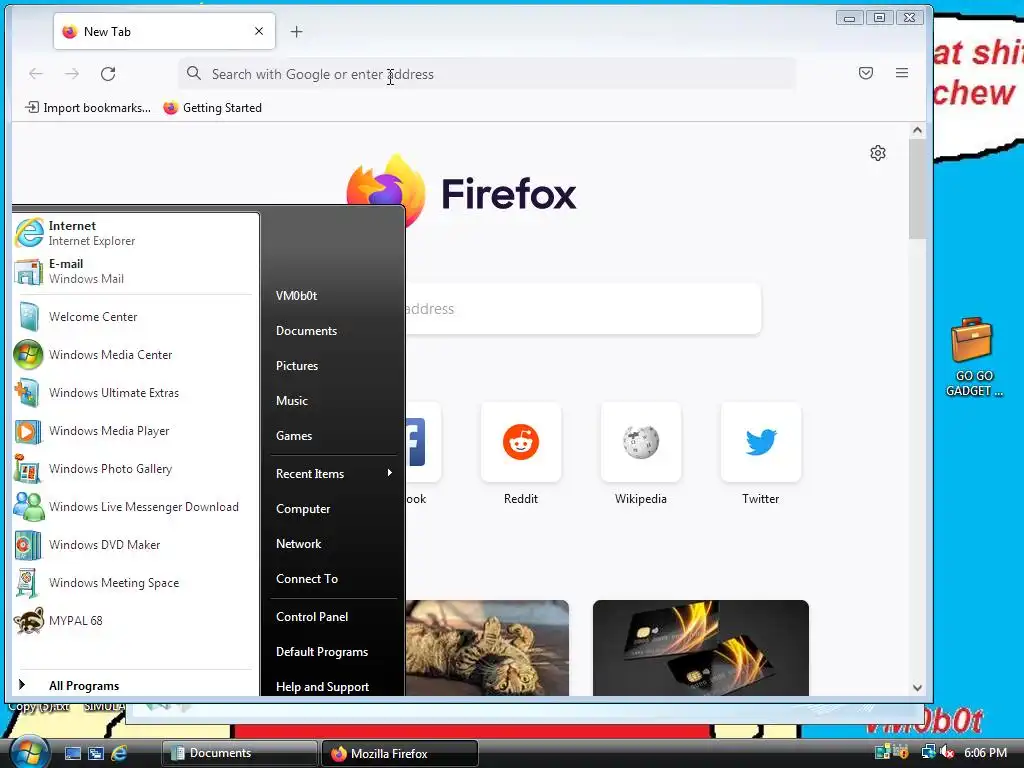
Task: Click muted volume tray icon
Action: pos(946,752)
